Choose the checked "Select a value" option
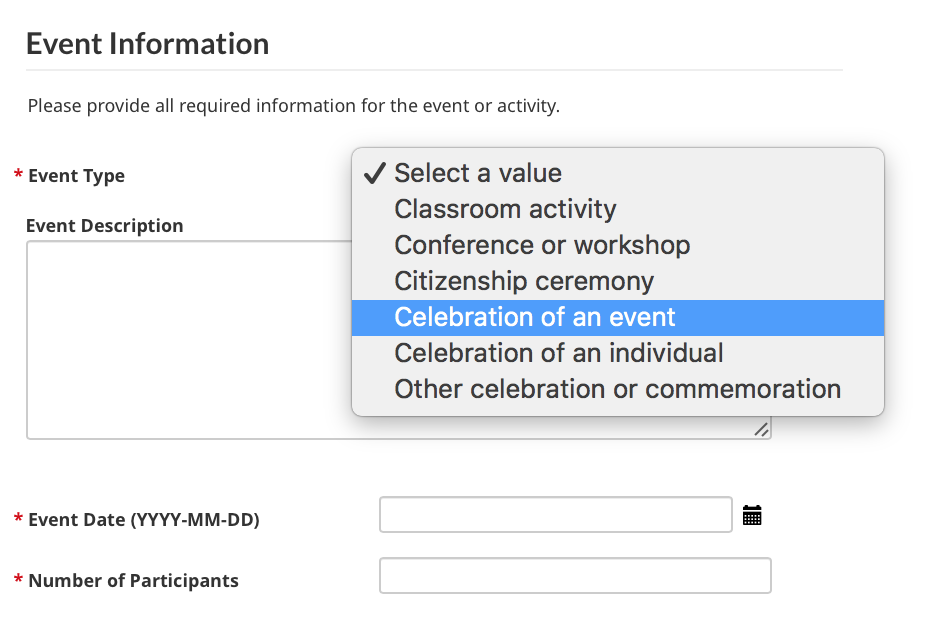This screenshot has width=950, height=640. pos(477,173)
